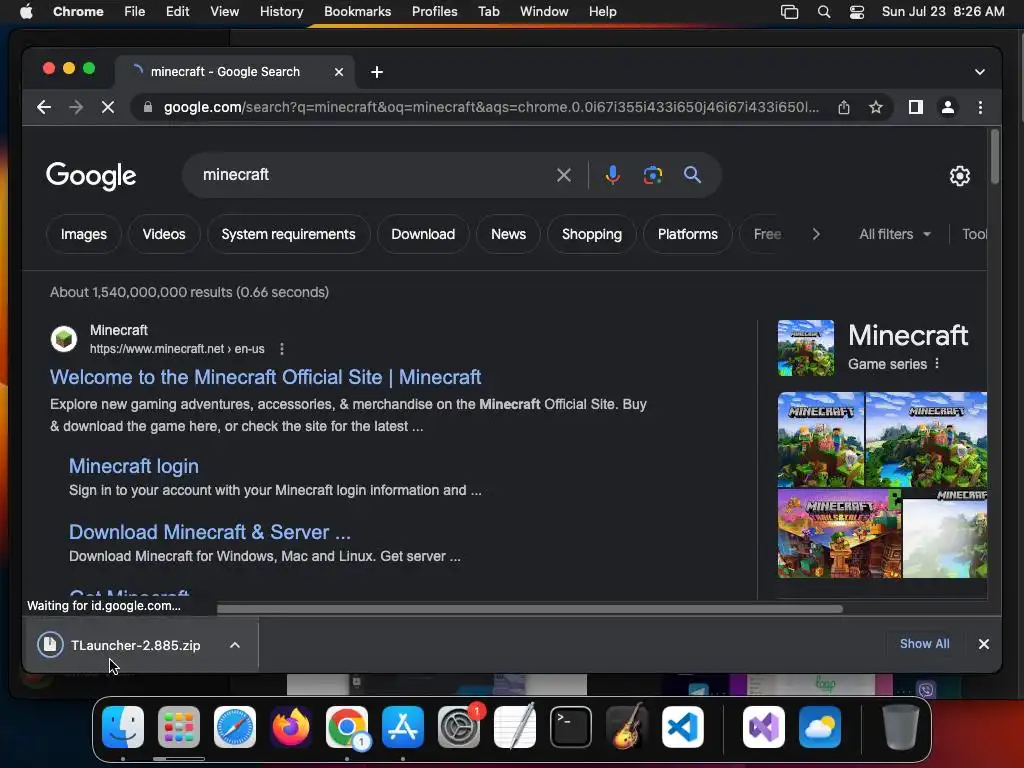Select the Download filter chip
1024x768 pixels.
tap(423, 234)
